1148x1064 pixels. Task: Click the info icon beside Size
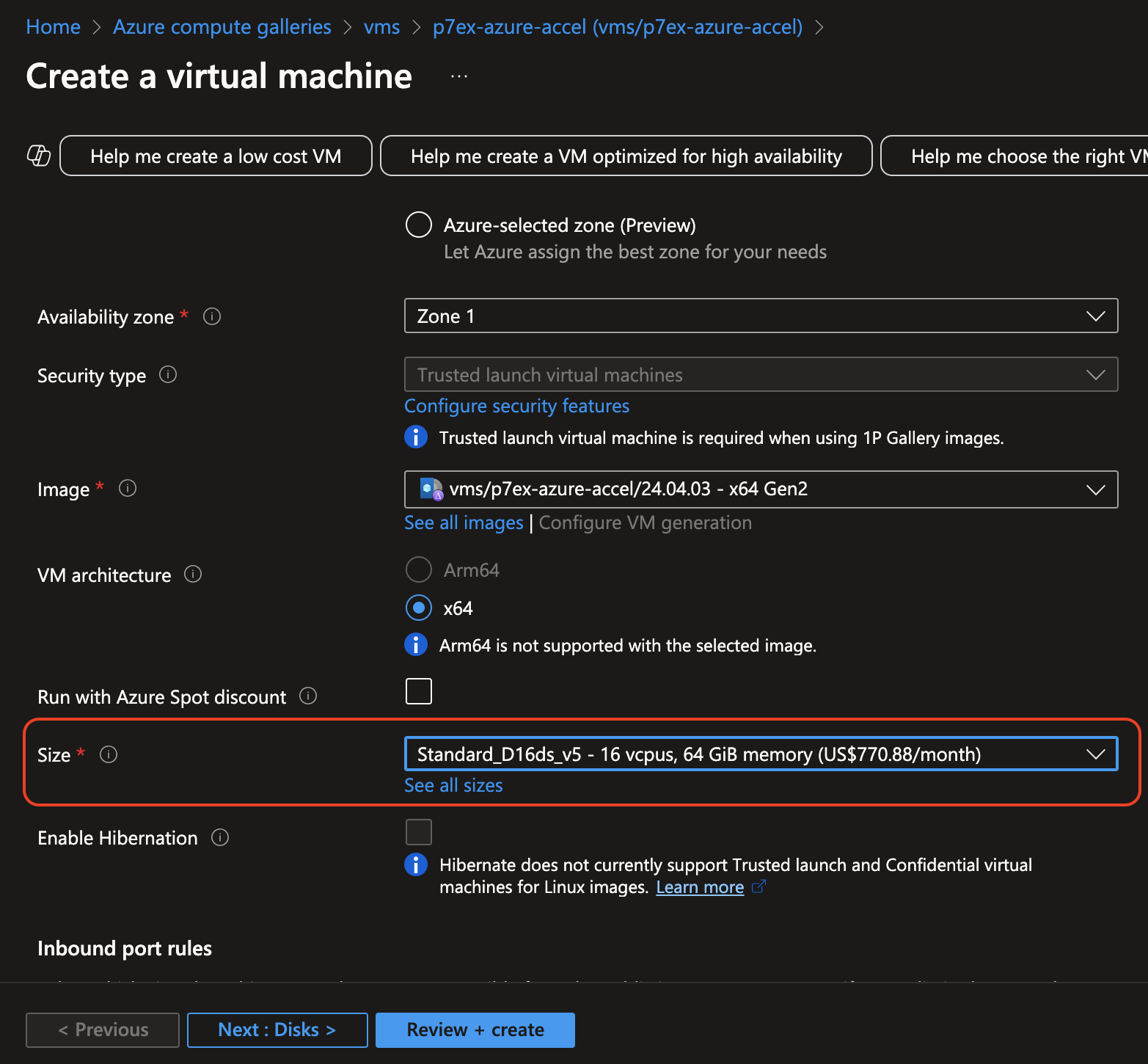pyautogui.click(x=109, y=754)
